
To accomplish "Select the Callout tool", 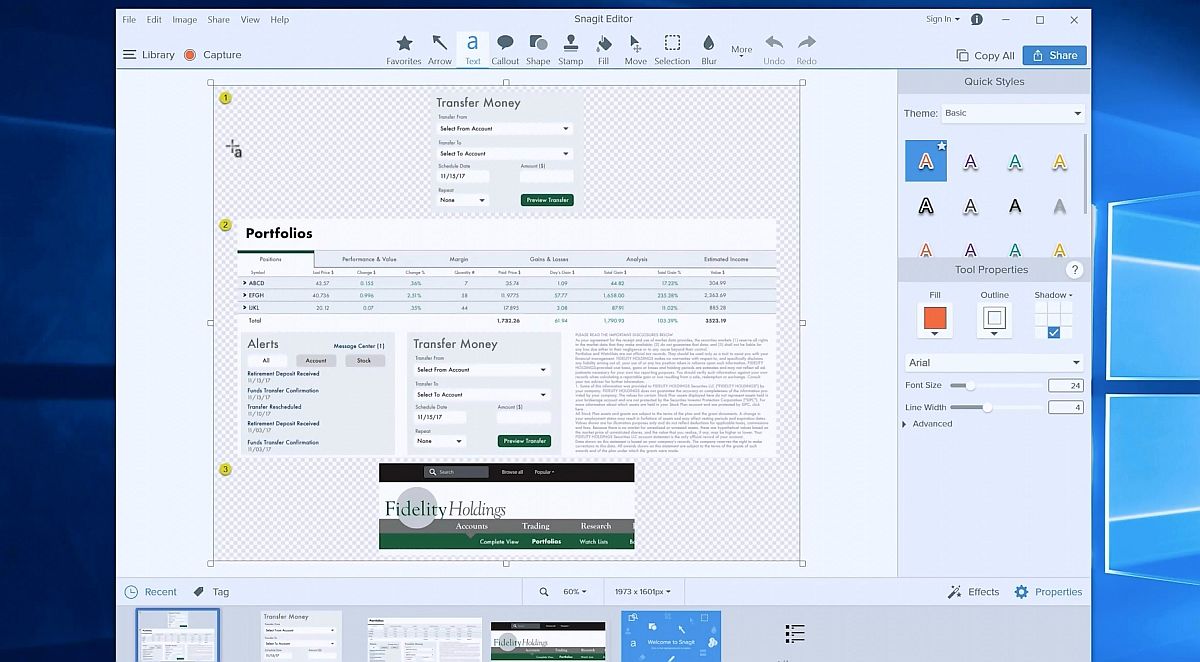I will [505, 48].
